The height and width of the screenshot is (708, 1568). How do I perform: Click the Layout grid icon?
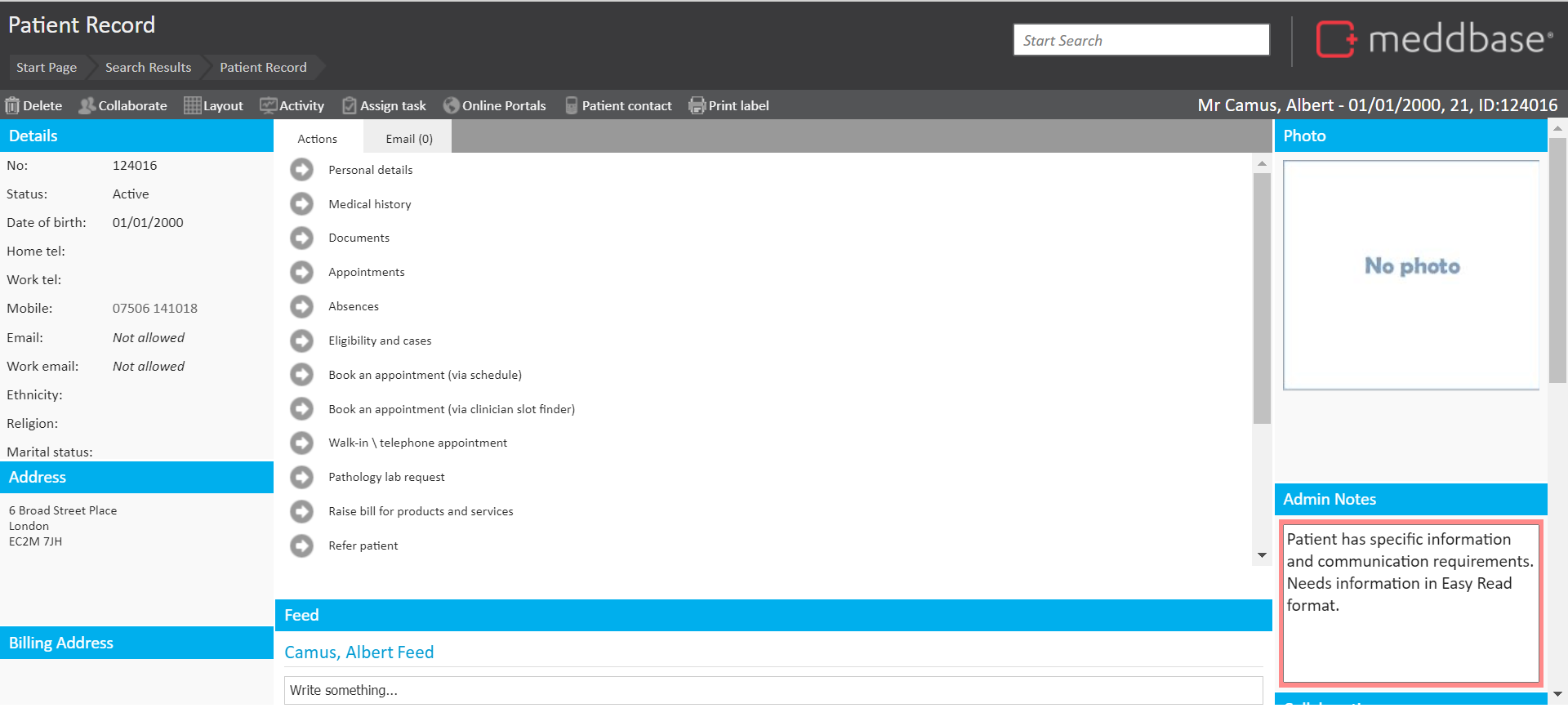coord(192,105)
